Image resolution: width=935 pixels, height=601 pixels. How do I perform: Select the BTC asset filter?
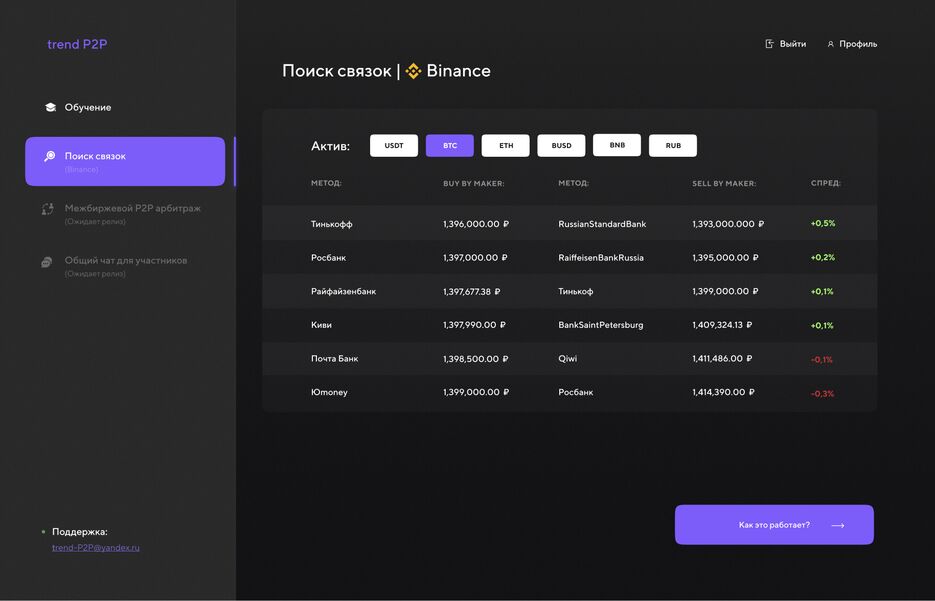450,145
